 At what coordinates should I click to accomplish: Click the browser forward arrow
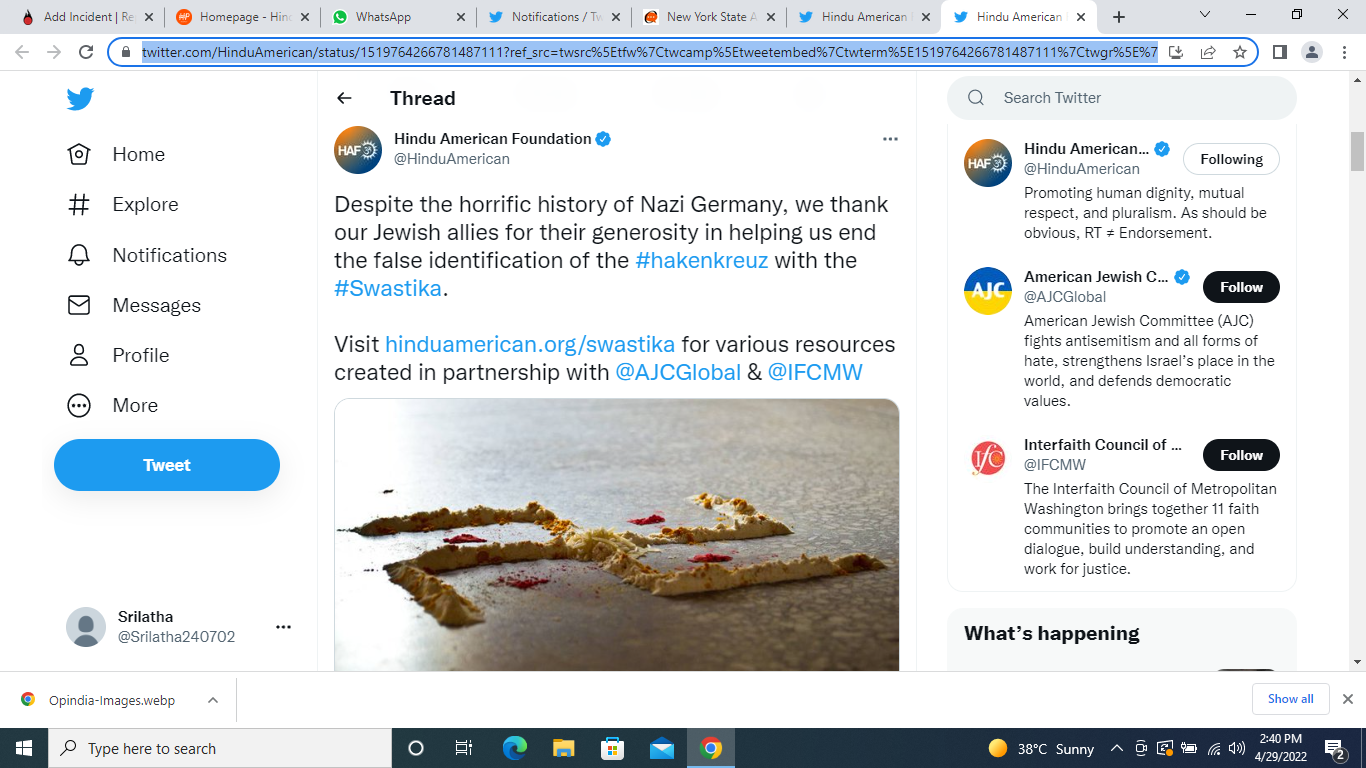pyautogui.click(x=54, y=53)
